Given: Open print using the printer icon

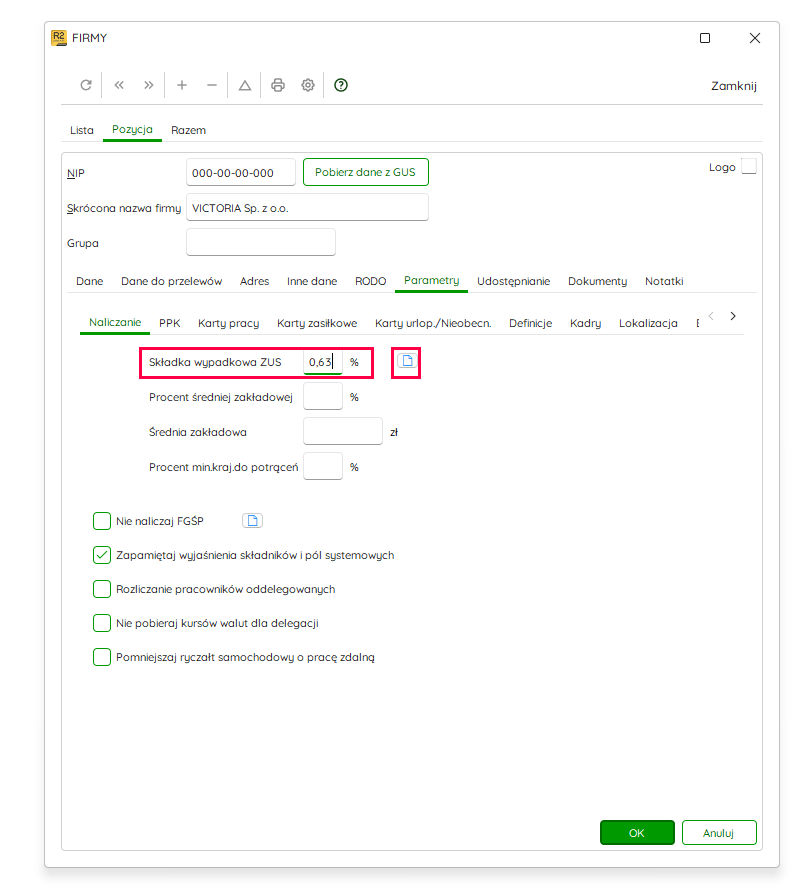Looking at the screenshot, I should click(x=277, y=85).
